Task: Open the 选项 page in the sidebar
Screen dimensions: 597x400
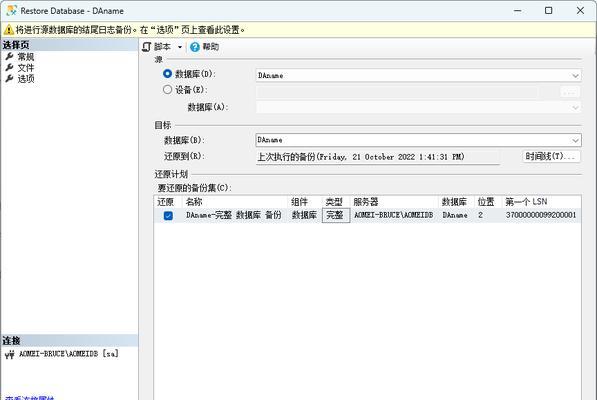Action: click(26, 79)
